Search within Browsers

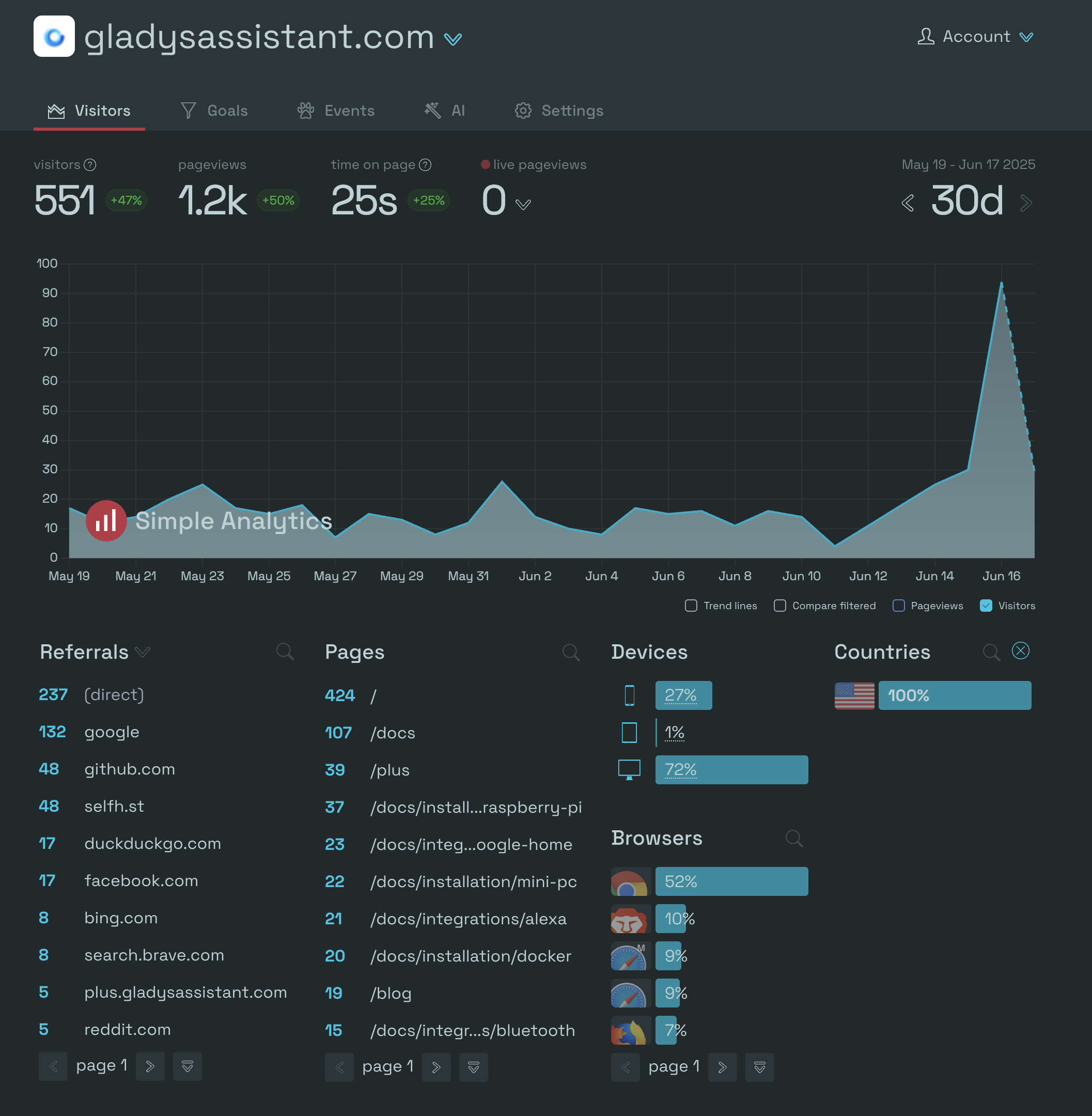[794, 838]
